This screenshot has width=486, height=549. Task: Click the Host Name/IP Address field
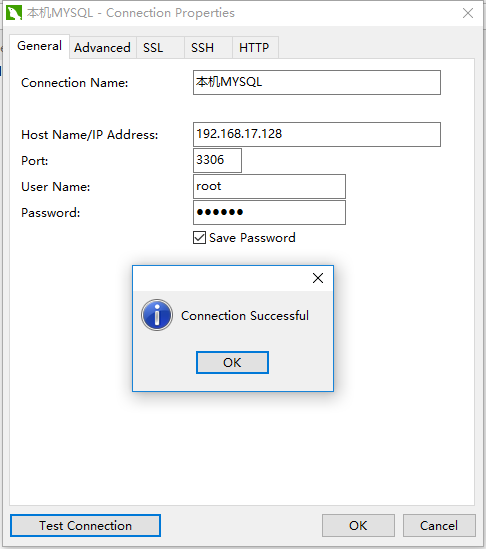point(317,134)
